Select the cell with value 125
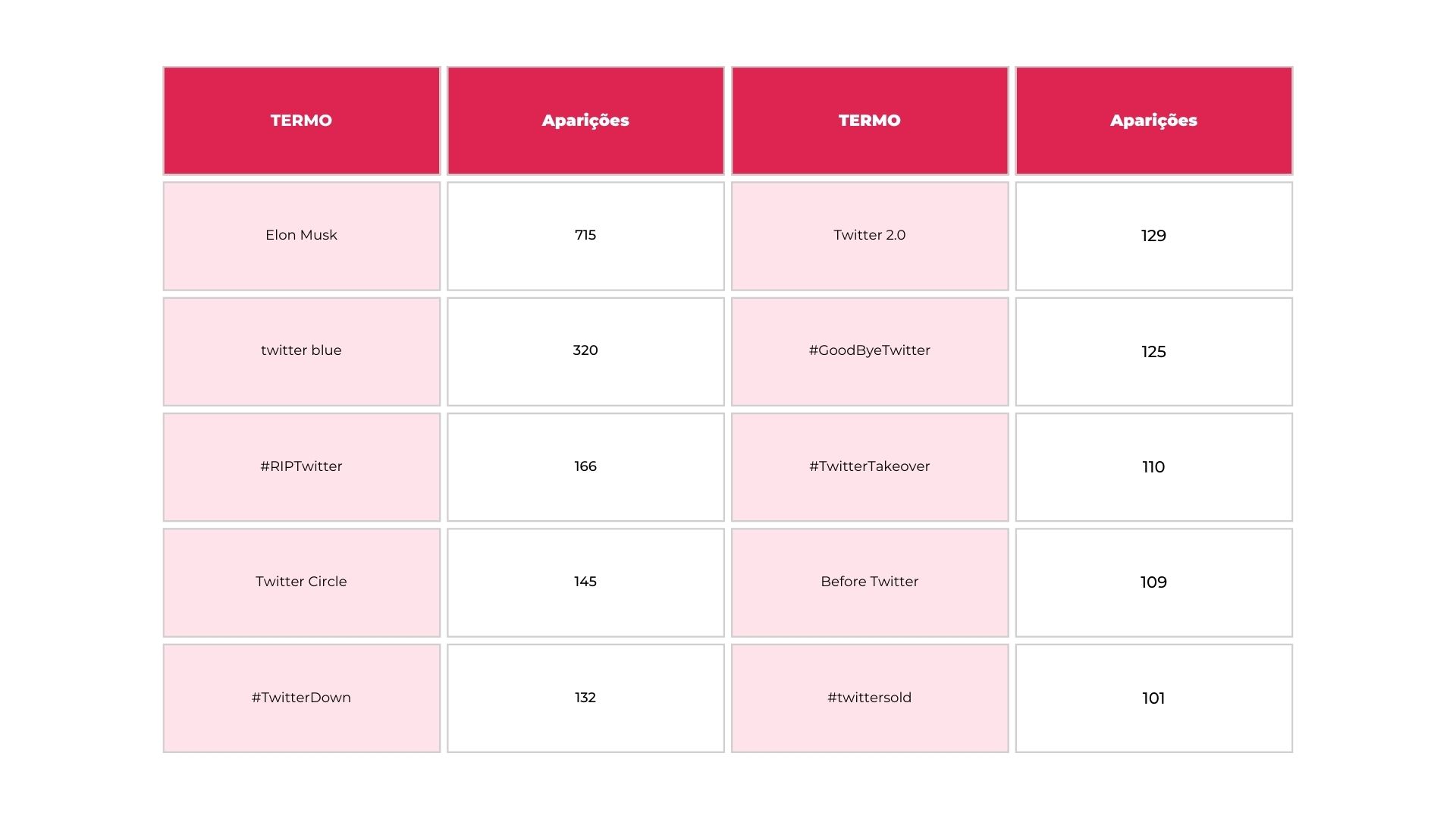The width and height of the screenshot is (1456, 819). click(x=1153, y=351)
